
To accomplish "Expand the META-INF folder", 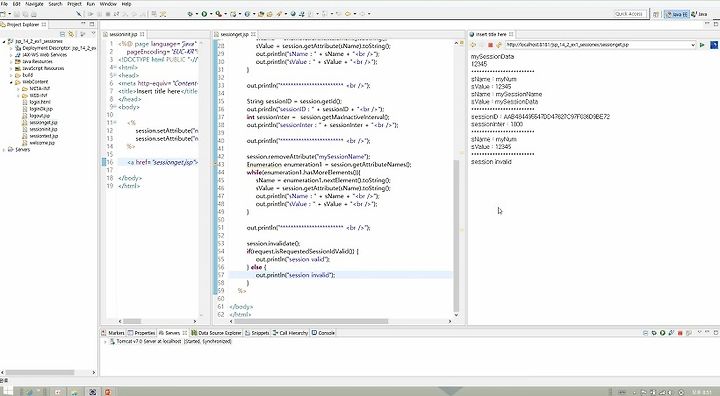I will click(19, 89).
